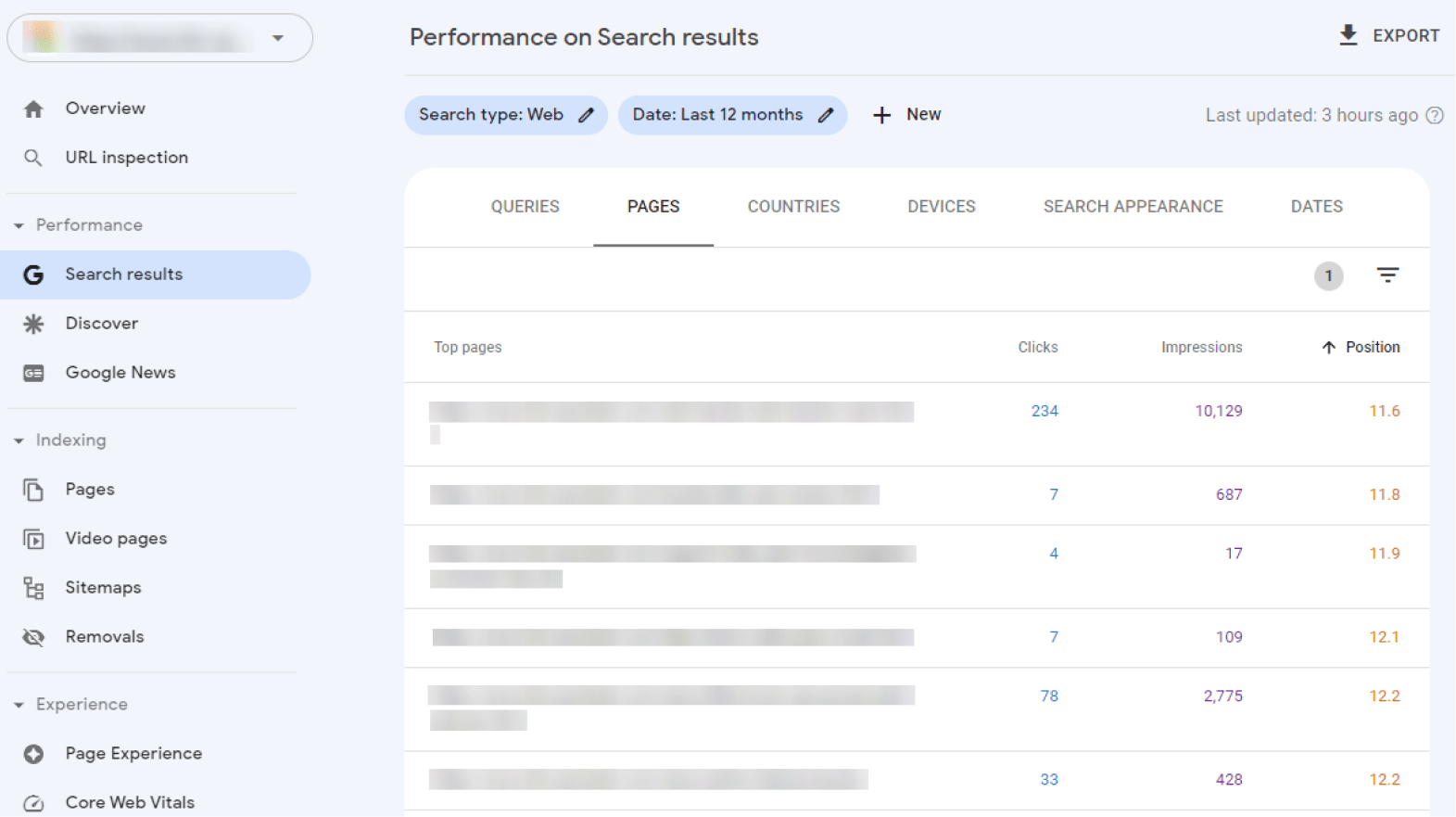The image size is (1456, 817).
Task: Open Search results in the sidebar
Action: coord(156,274)
